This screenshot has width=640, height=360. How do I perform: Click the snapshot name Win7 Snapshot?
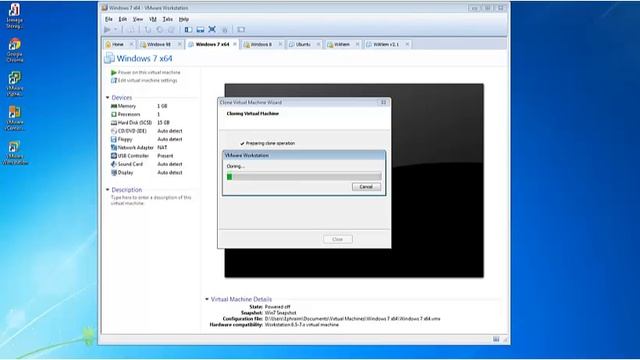tap(280, 313)
